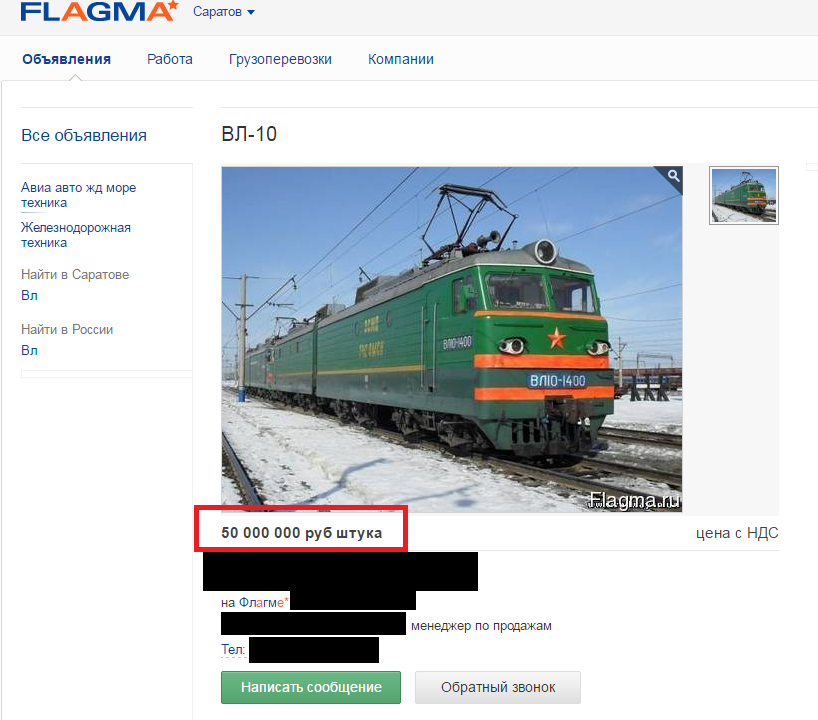Image resolution: width=818 pixels, height=720 pixels.
Task: Switch to the Объявления tab
Action: (66, 59)
